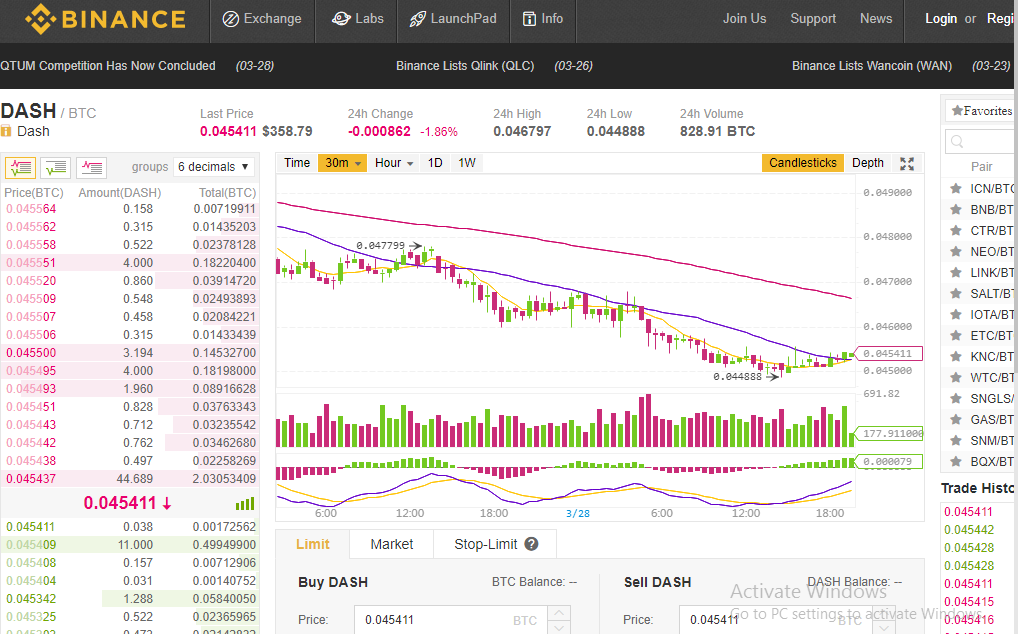Switch chart to Candlesticks view
The width and height of the screenshot is (1018, 634).
[802, 163]
